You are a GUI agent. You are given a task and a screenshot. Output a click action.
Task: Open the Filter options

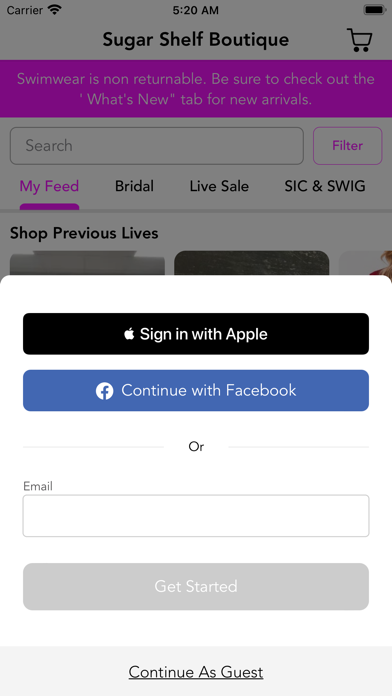pyautogui.click(x=348, y=146)
